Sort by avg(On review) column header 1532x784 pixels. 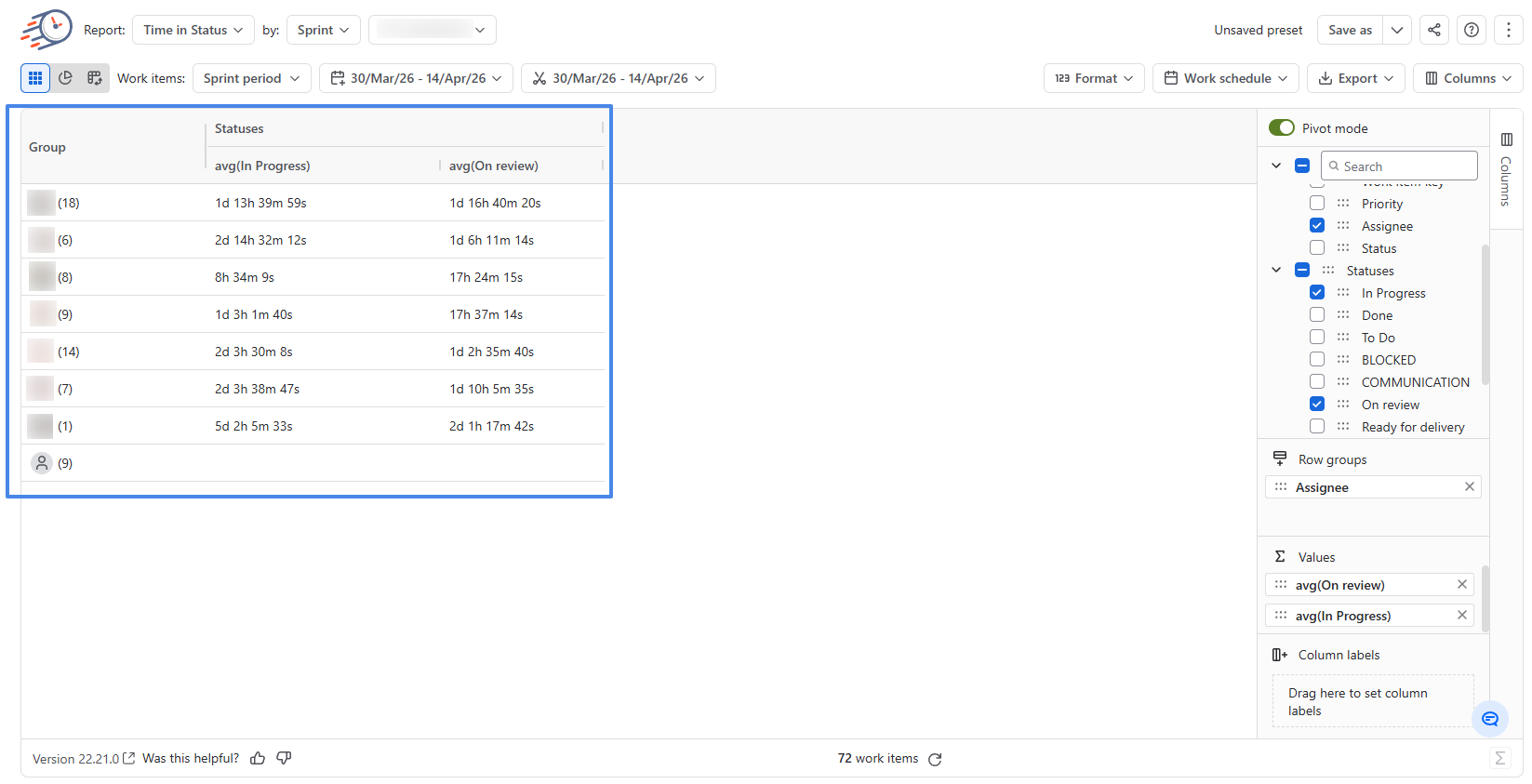click(x=494, y=166)
